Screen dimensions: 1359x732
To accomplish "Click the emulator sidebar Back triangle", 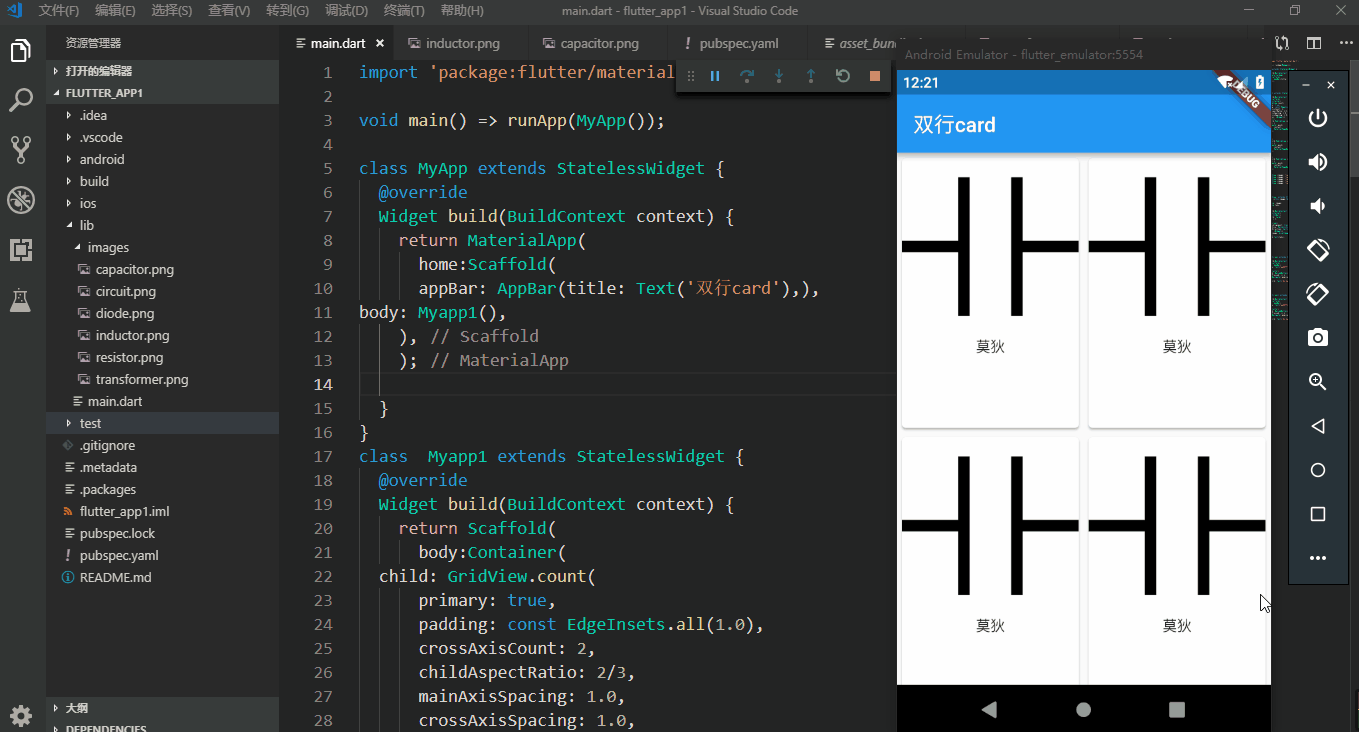I will 1318,426.
